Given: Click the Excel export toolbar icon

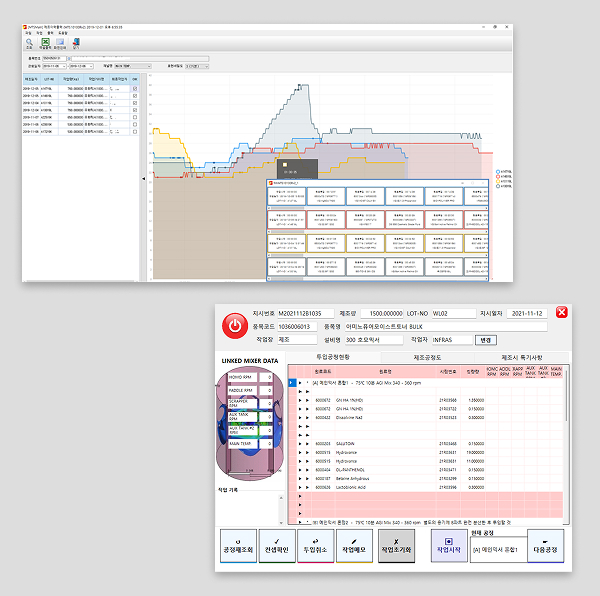Looking at the screenshot, I should point(45,42).
